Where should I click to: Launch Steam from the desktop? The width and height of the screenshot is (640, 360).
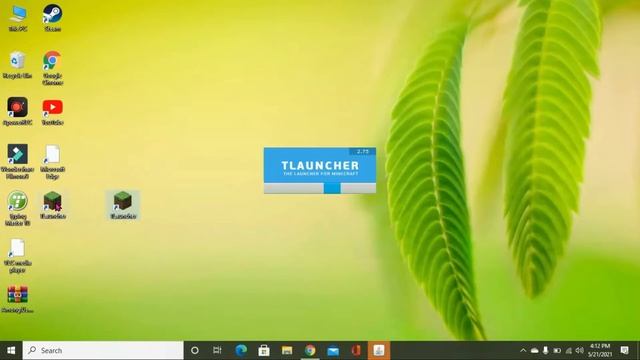pos(53,18)
